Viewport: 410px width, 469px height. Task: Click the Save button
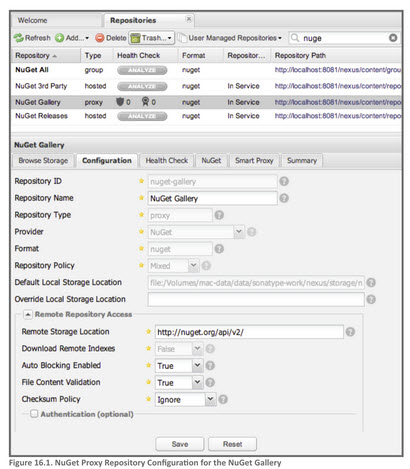(180, 444)
